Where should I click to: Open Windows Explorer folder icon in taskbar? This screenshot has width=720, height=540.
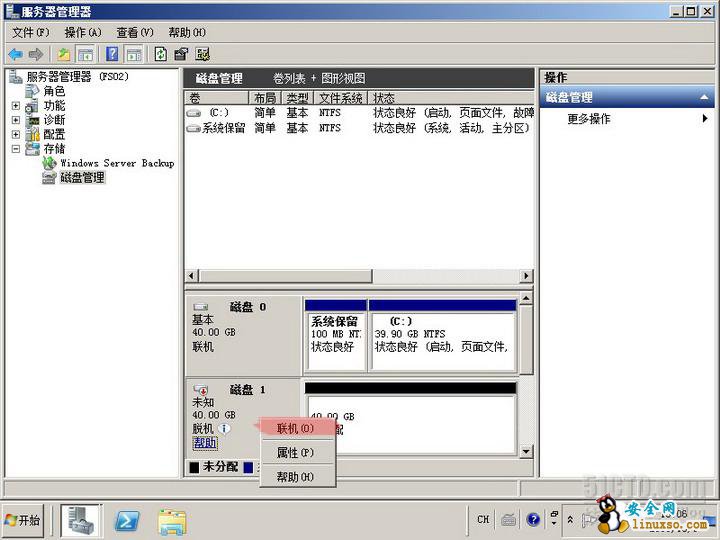[x=172, y=520]
